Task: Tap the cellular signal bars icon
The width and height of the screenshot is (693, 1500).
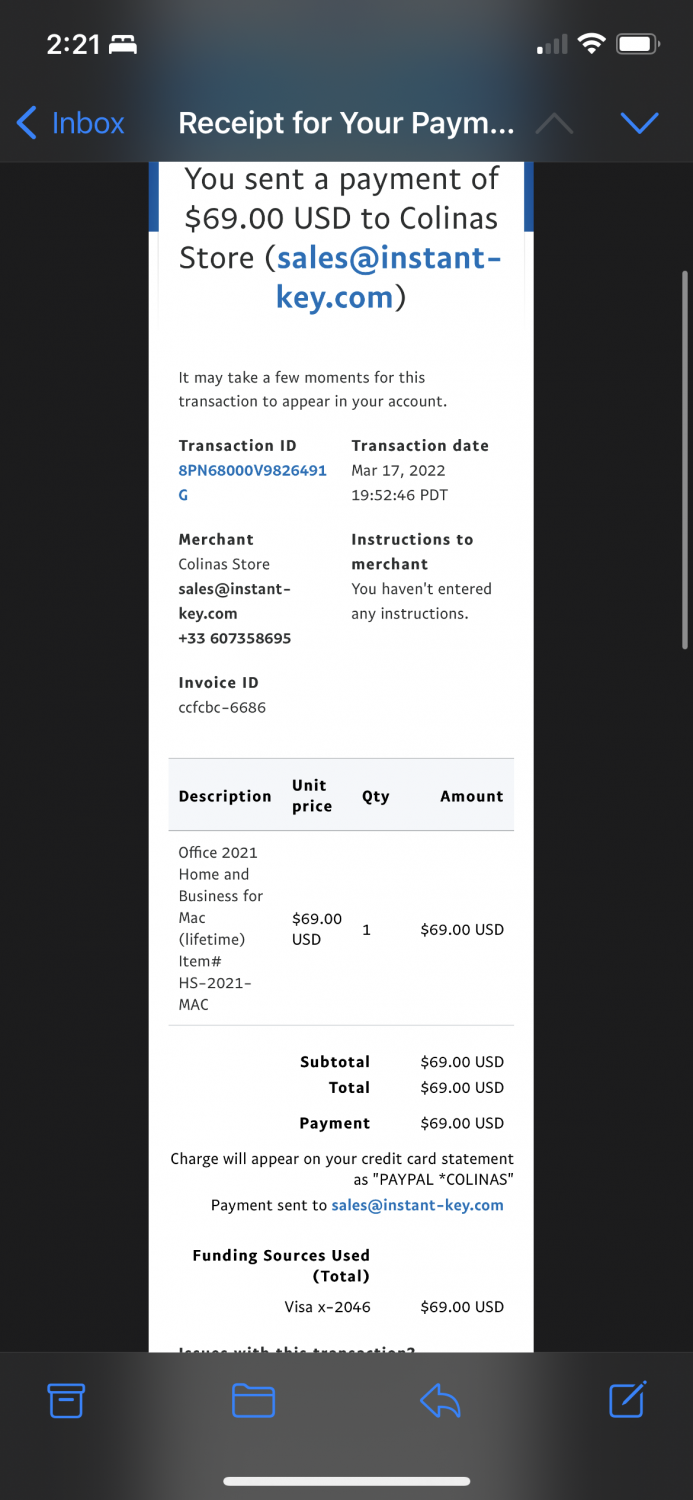Action: [552, 44]
